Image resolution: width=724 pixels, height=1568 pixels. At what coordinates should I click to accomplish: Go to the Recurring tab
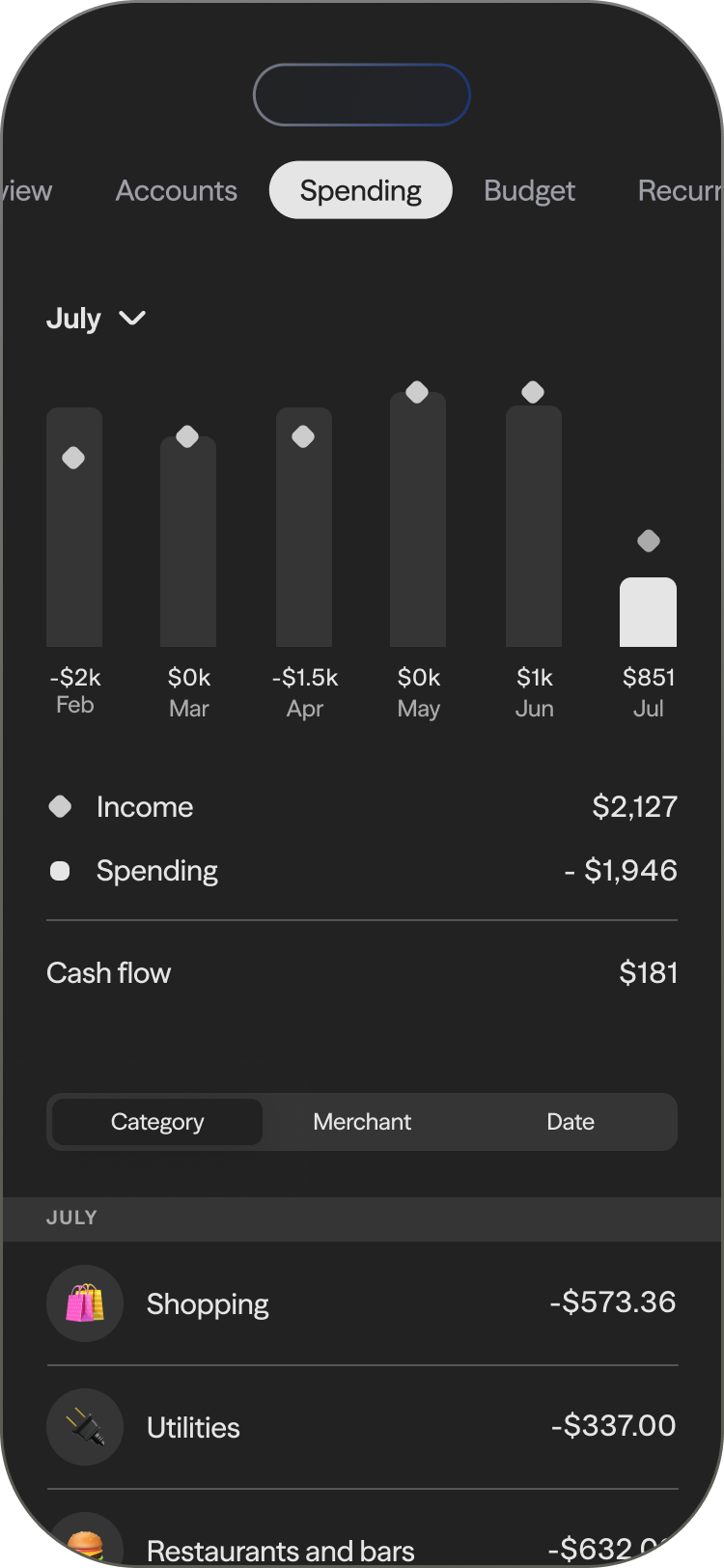pyautogui.click(x=679, y=191)
